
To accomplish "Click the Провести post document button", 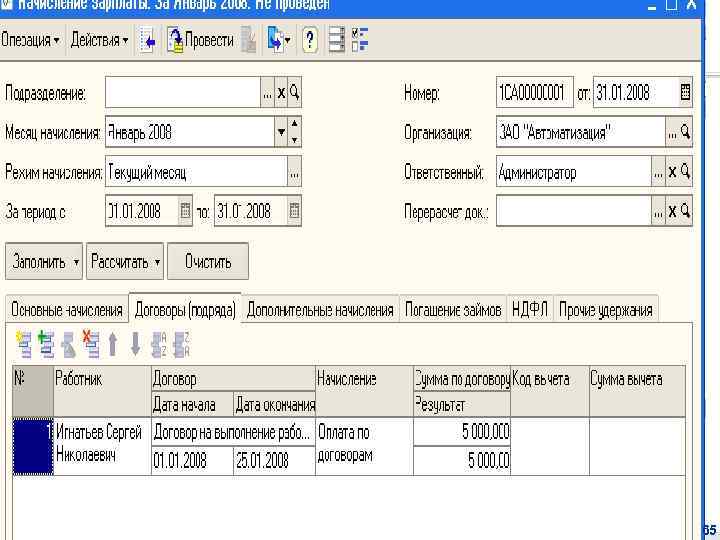I will (200, 40).
